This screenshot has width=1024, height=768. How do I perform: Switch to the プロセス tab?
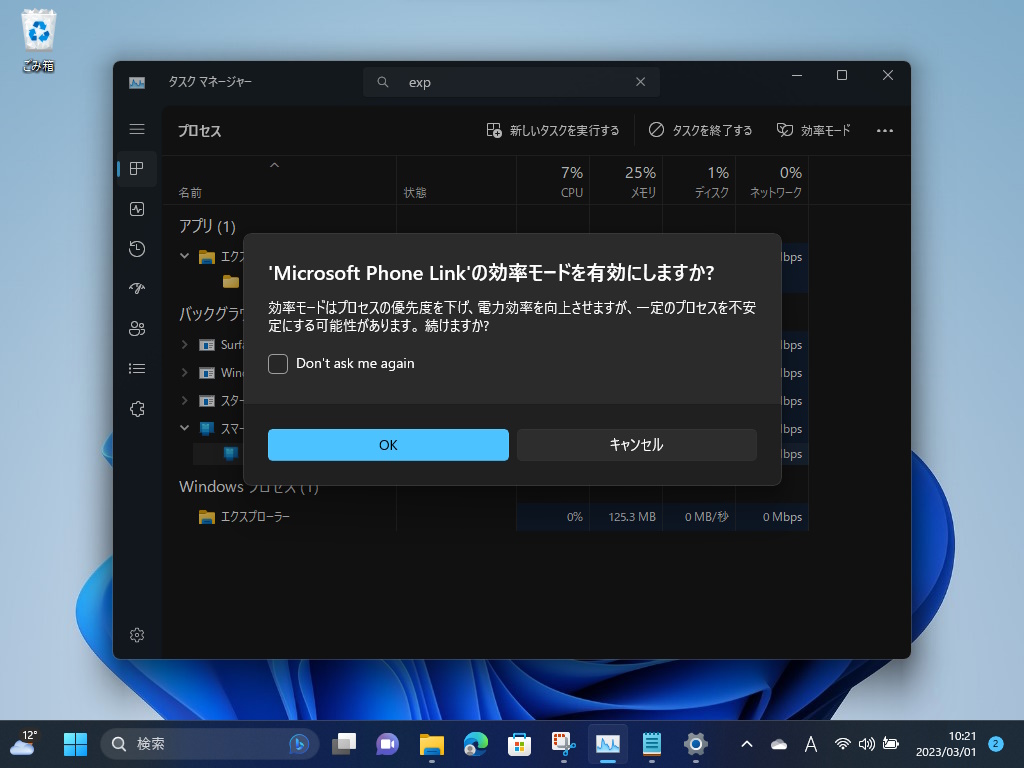tap(137, 169)
